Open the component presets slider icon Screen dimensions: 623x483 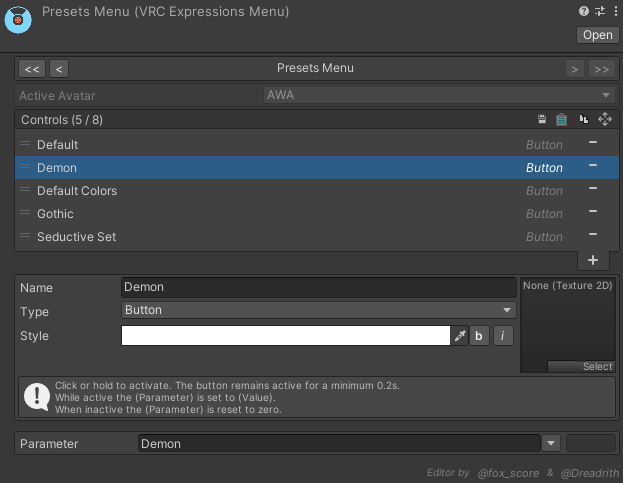tap(600, 11)
